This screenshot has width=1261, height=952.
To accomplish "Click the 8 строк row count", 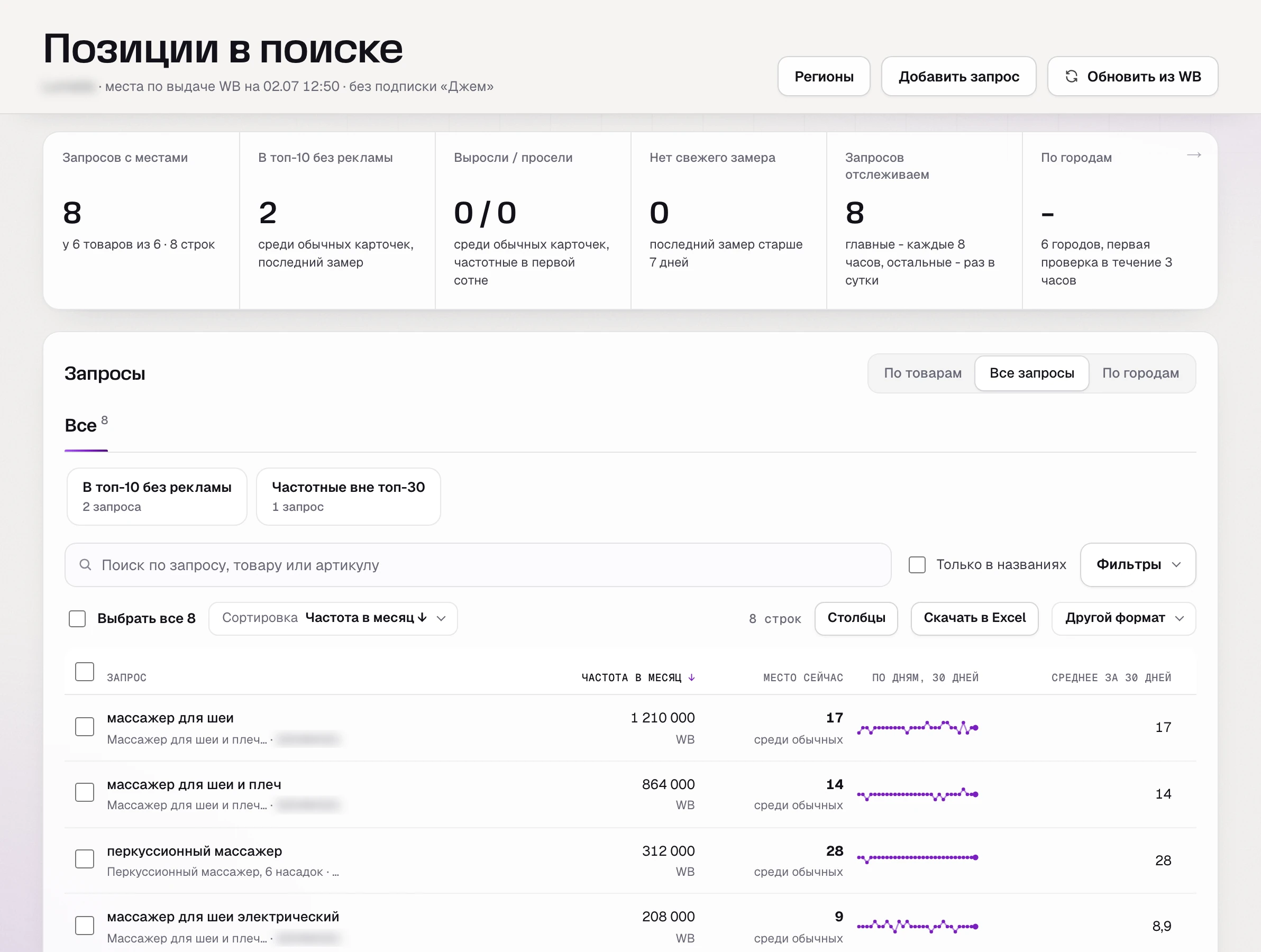I will point(775,619).
